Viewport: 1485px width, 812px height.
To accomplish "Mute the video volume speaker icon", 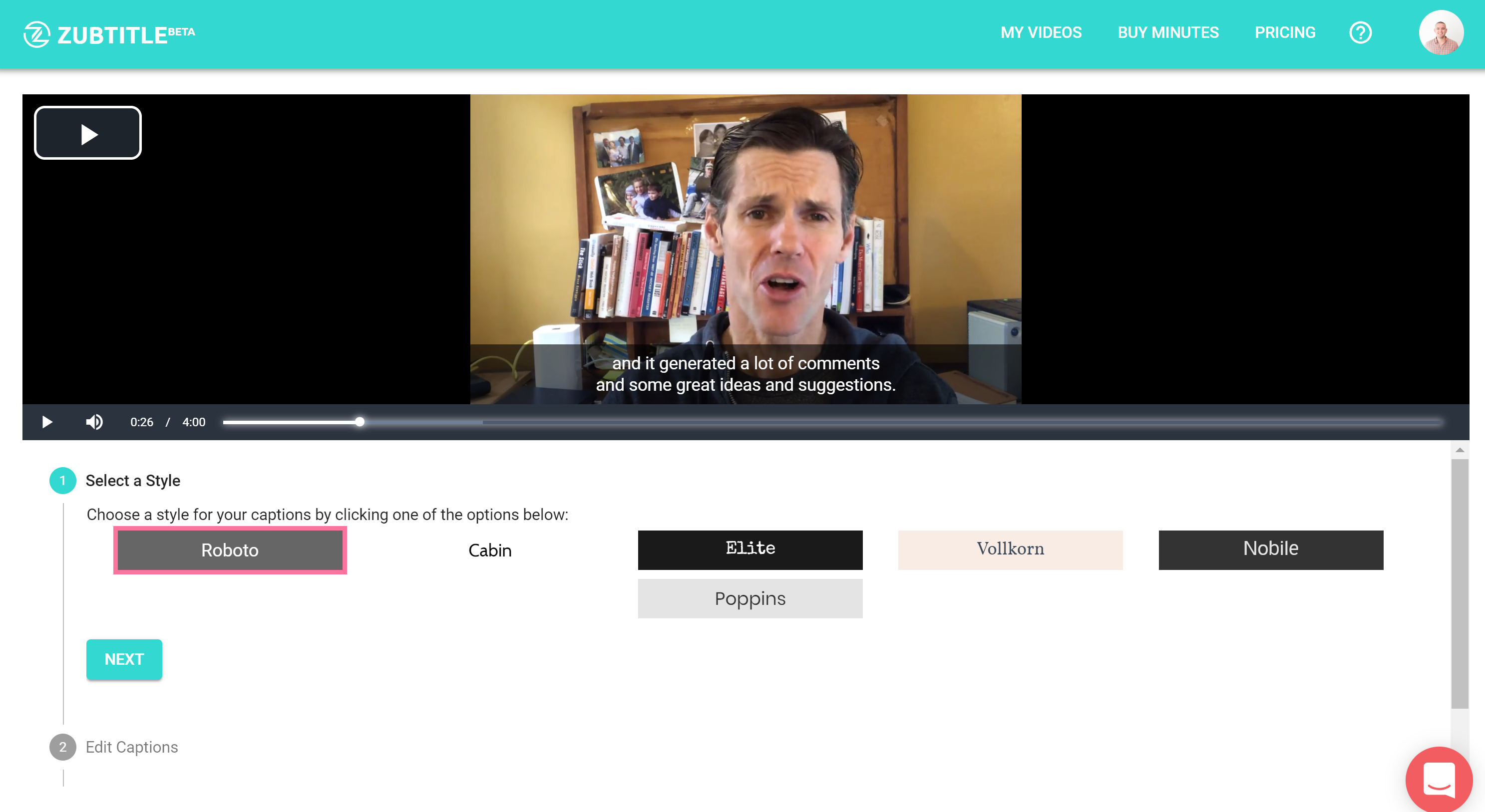I will point(94,422).
